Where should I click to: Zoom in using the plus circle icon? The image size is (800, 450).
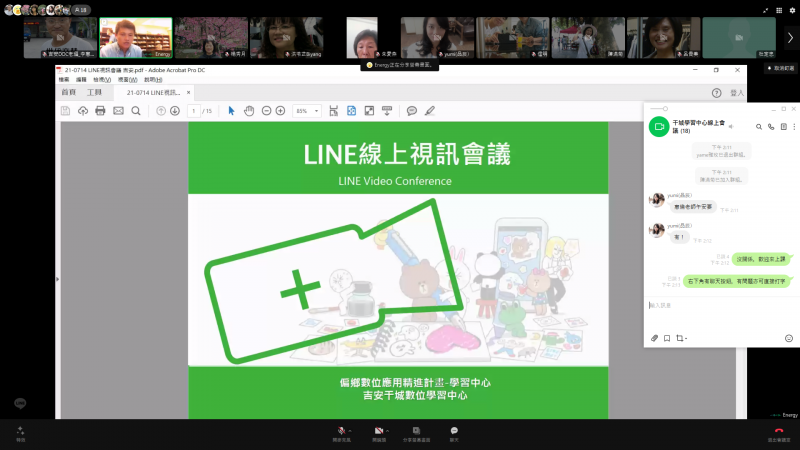point(281,111)
